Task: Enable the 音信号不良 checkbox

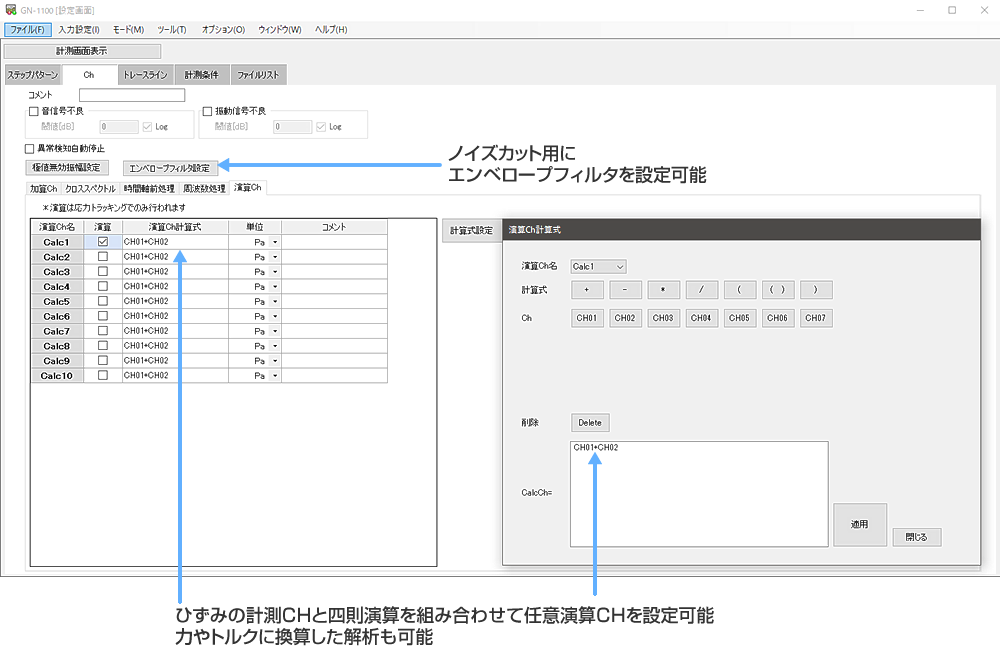Action: coord(34,111)
